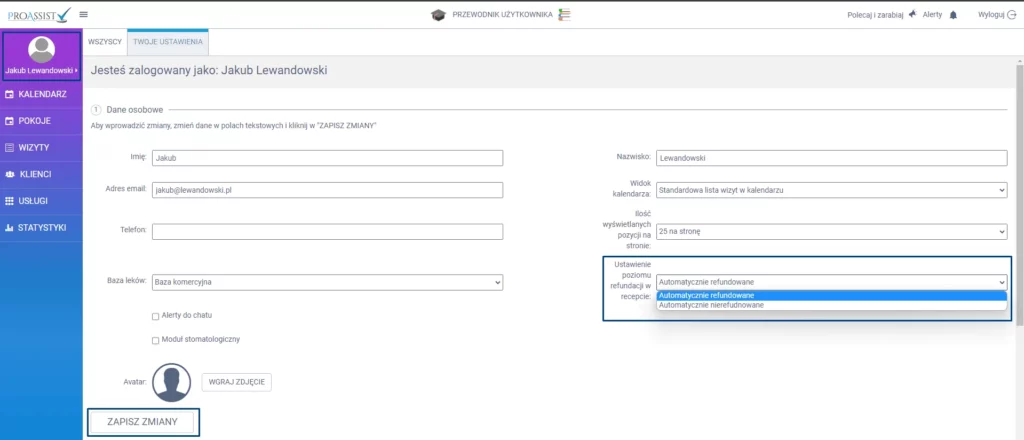Open the Widok kalendarza dropdown

click(x=831, y=190)
